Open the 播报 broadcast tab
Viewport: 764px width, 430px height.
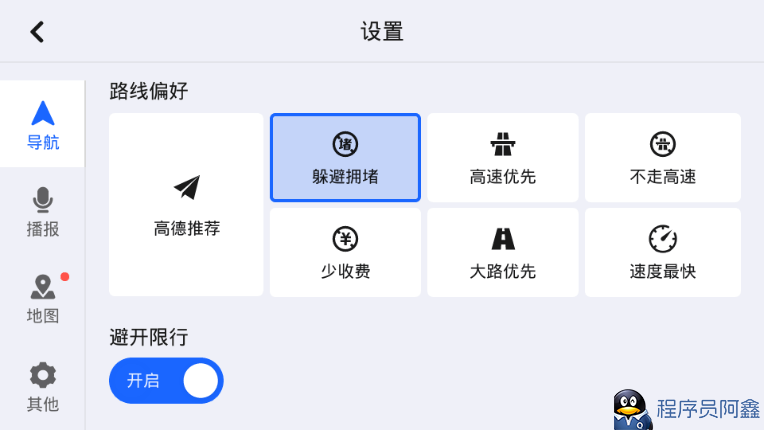[x=42, y=212]
